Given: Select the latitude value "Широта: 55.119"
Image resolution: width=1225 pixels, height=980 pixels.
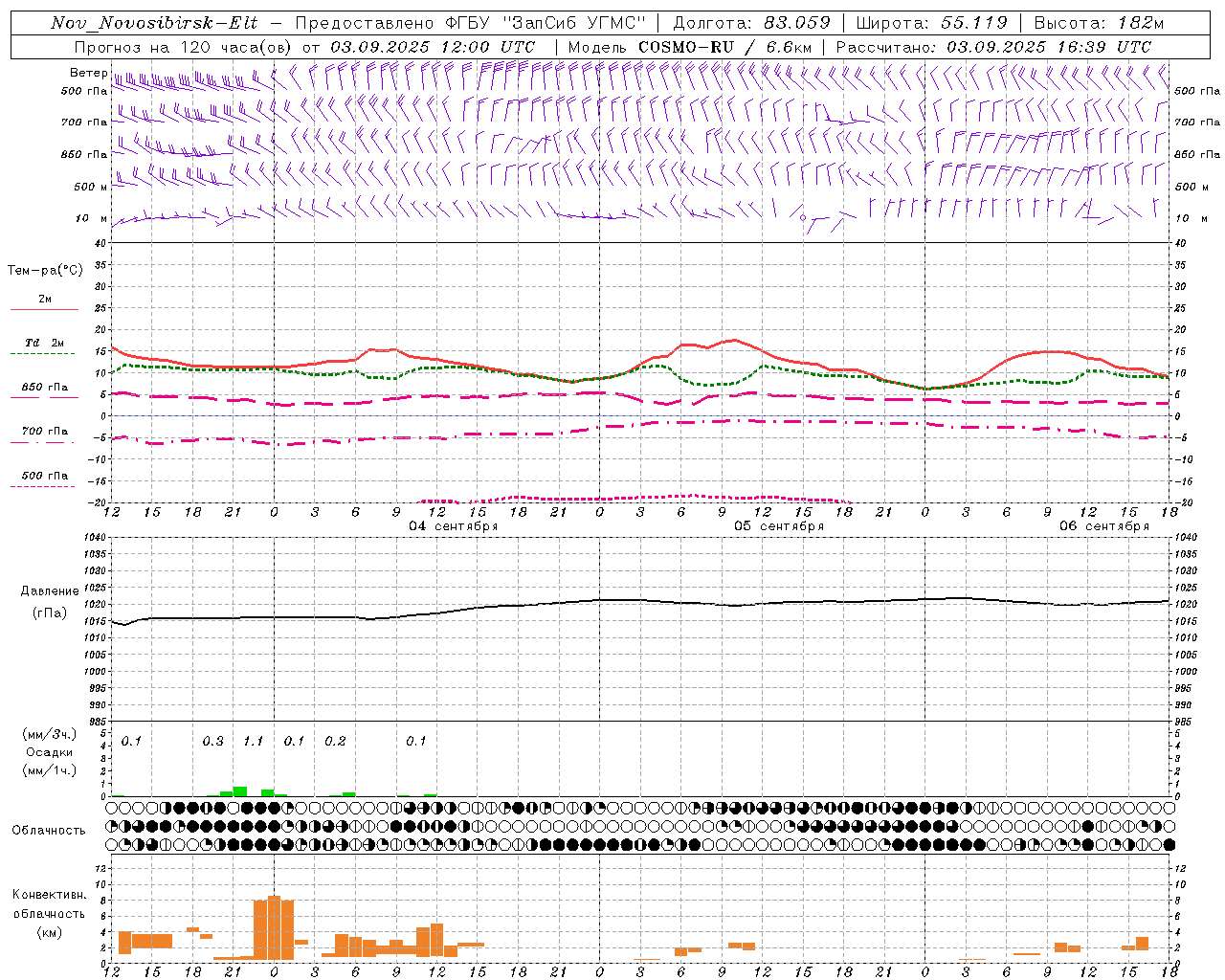Looking at the screenshot, I should click(x=931, y=23).
